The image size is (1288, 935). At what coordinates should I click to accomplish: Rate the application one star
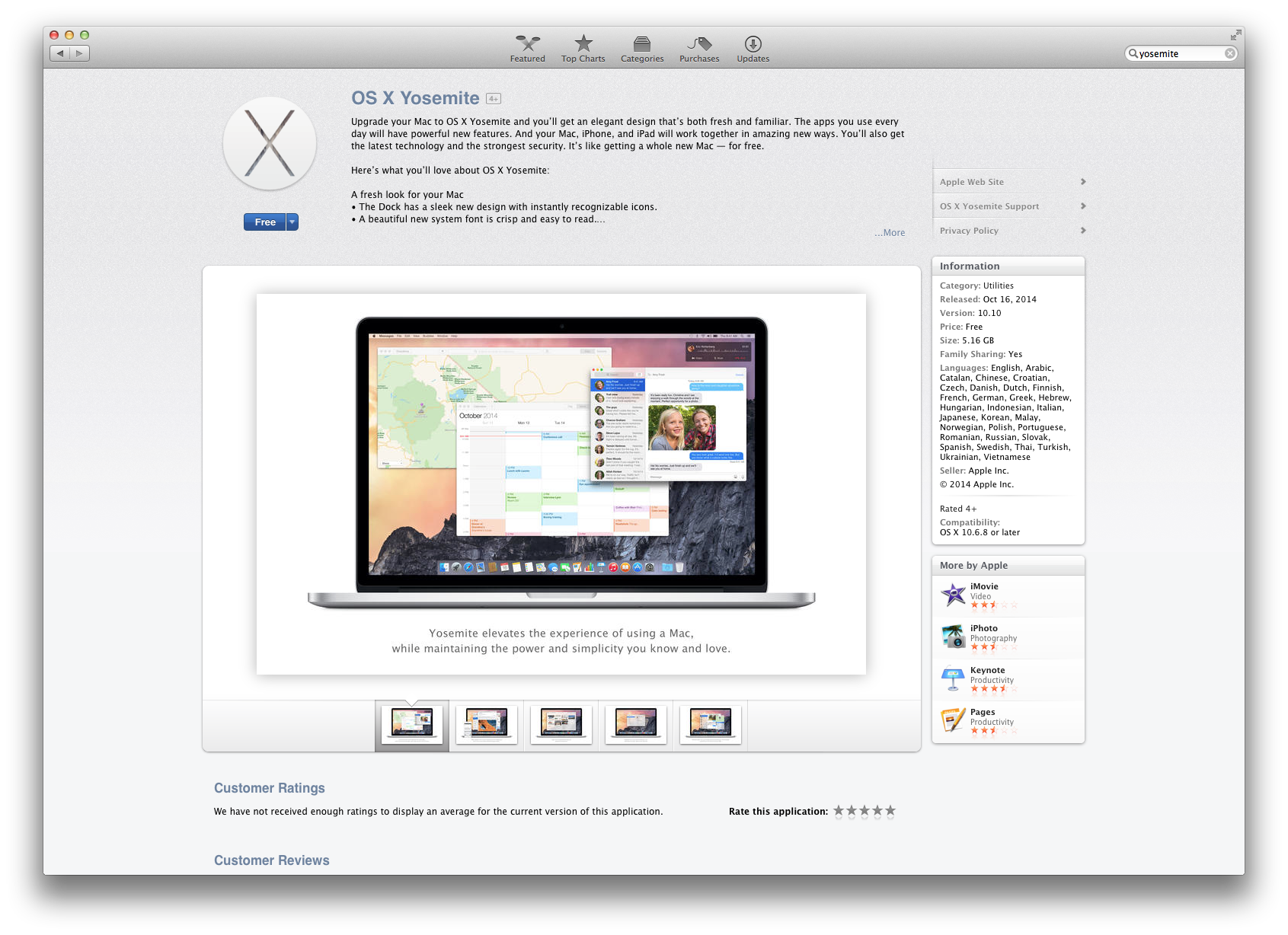click(x=839, y=811)
